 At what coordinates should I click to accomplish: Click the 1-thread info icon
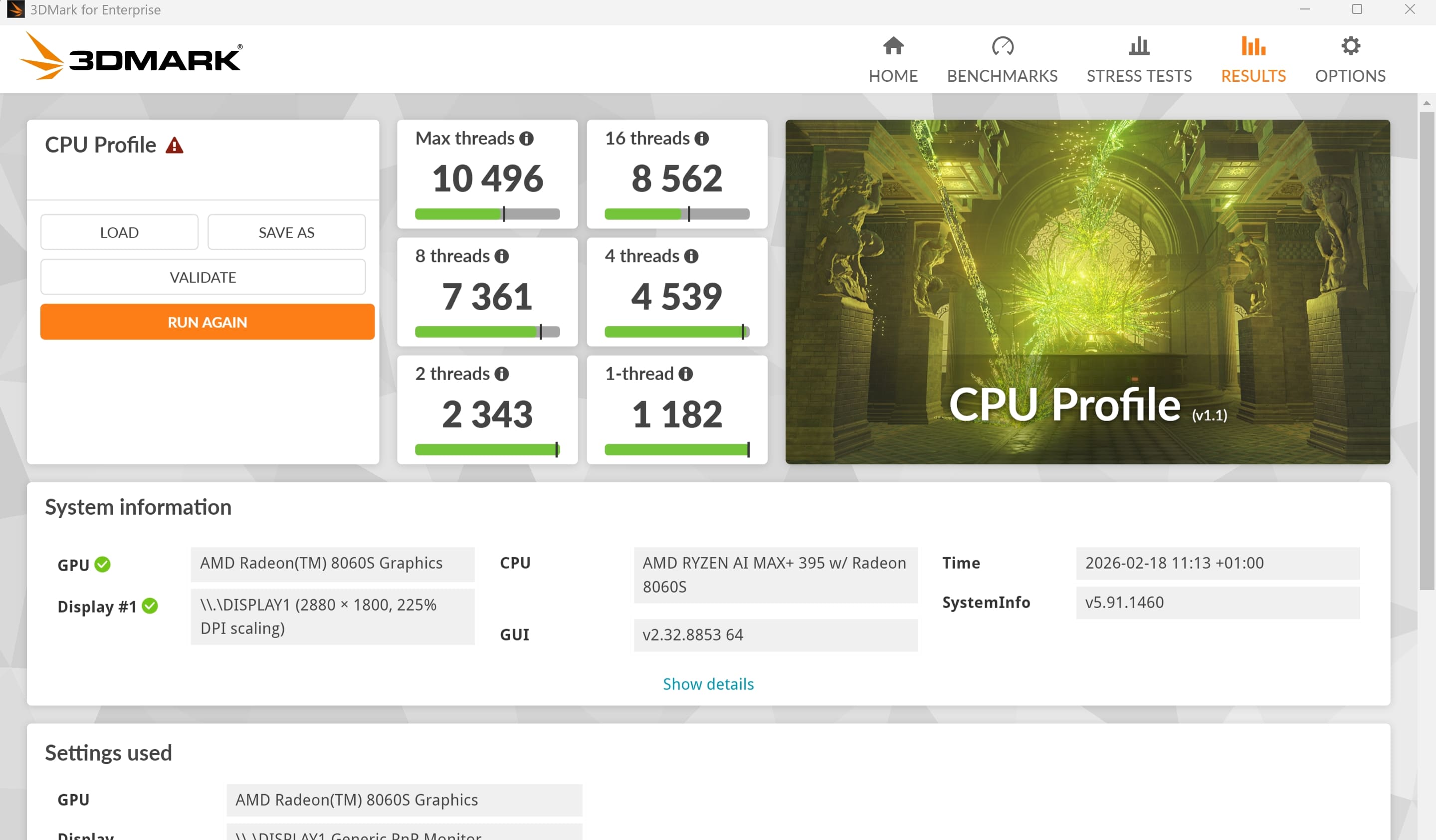coord(685,374)
